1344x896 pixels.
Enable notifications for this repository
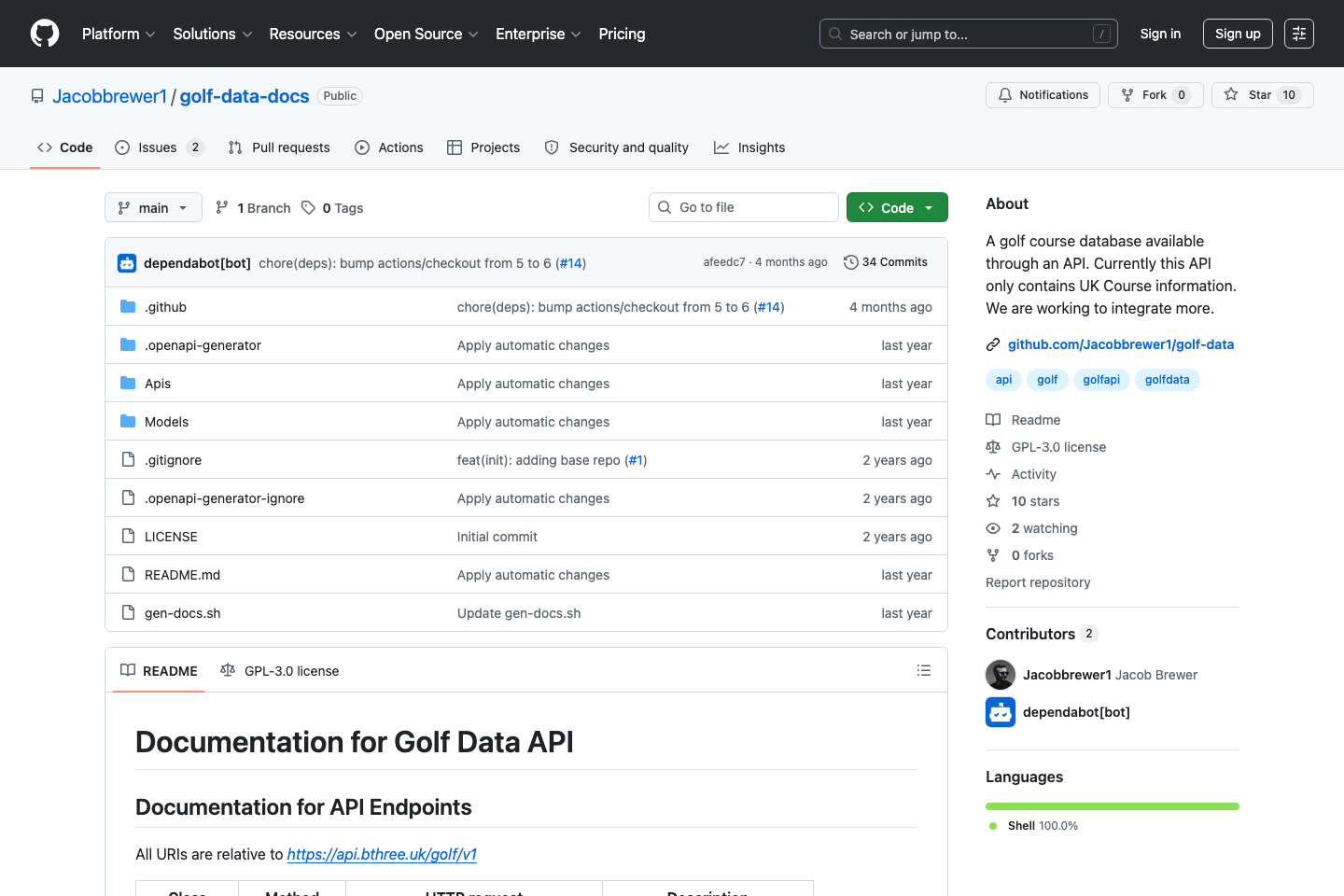1043,94
